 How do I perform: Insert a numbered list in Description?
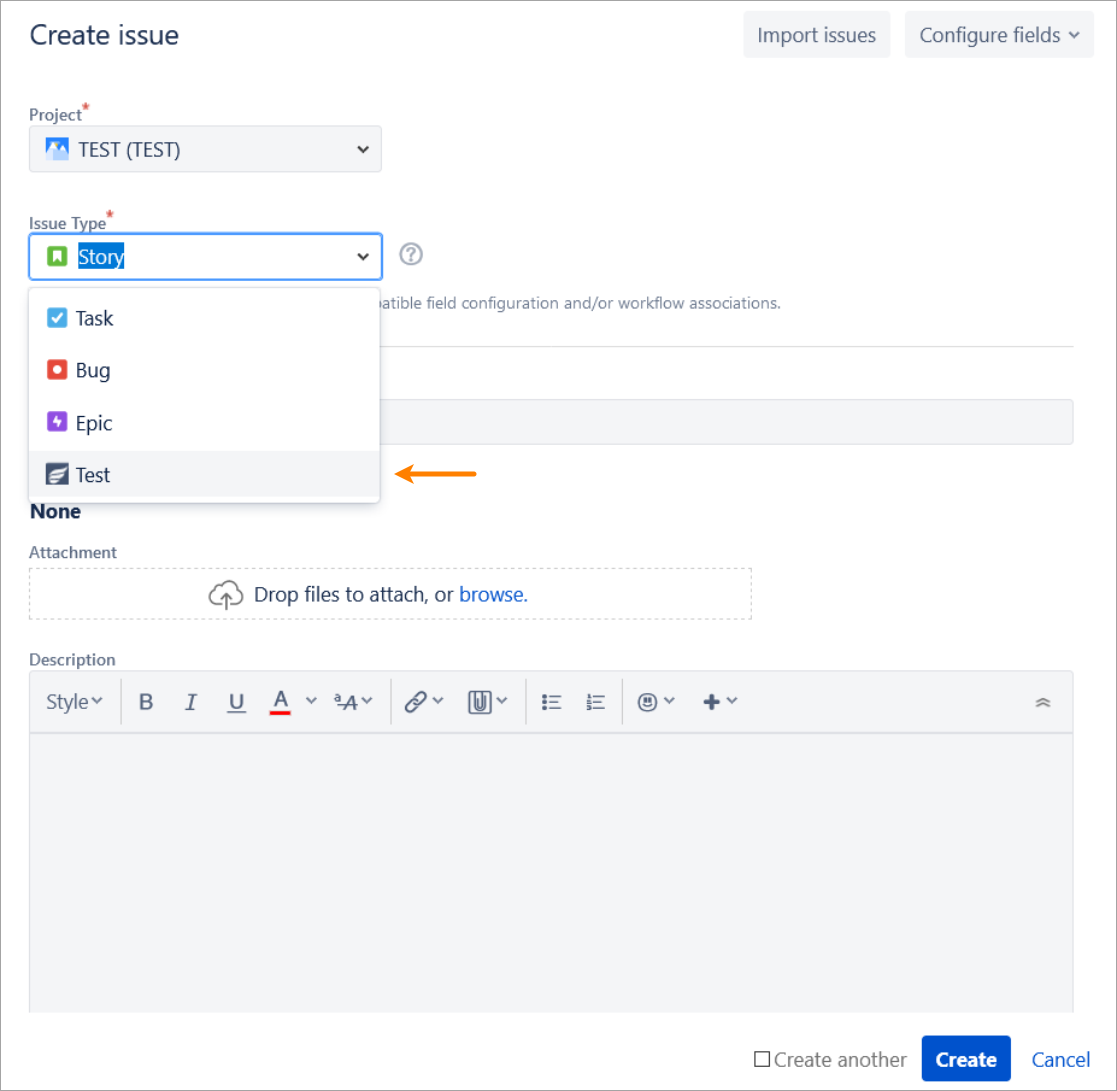pyautogui.click(x=595, y=701)
